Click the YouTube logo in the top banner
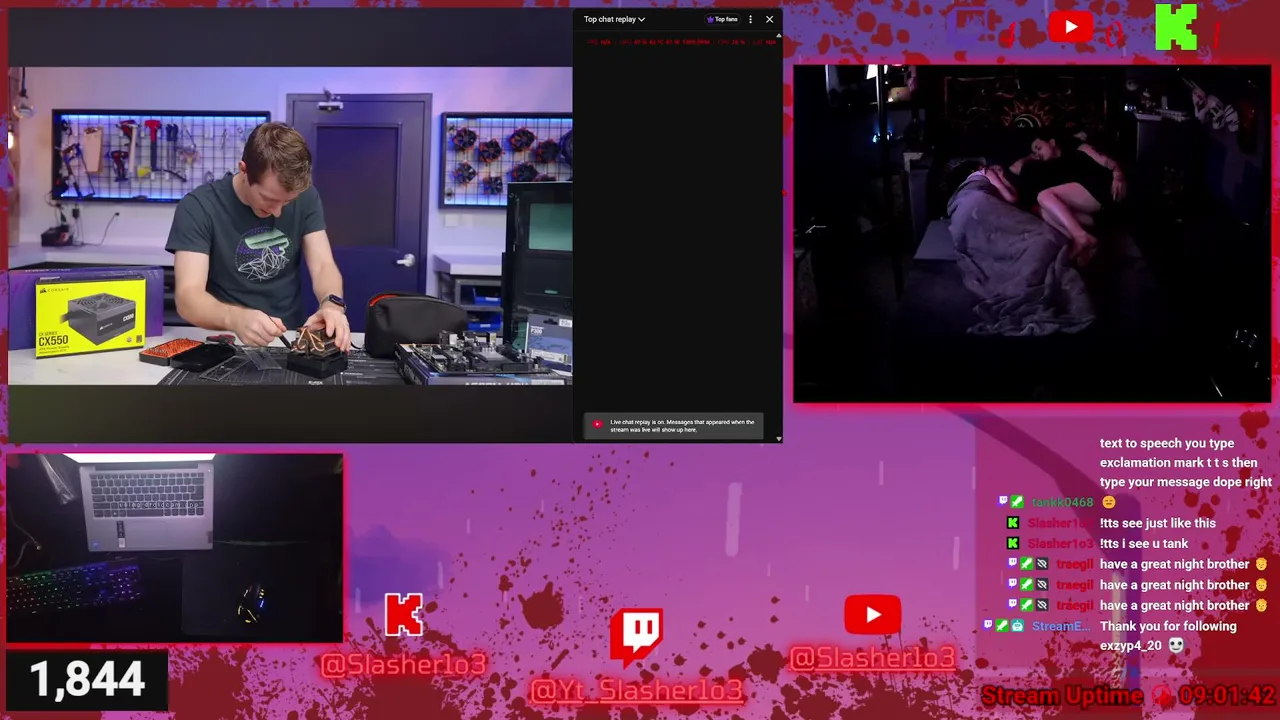The image size is (1280, 720). (1071, 27)
